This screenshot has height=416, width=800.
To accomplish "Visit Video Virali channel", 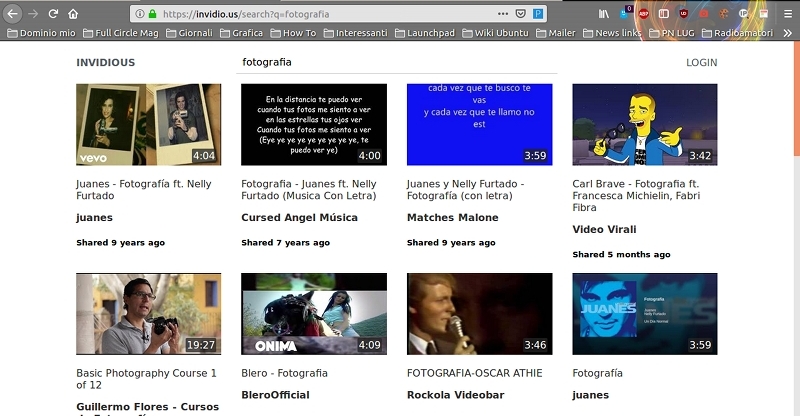I will click(x=604, y=229).
